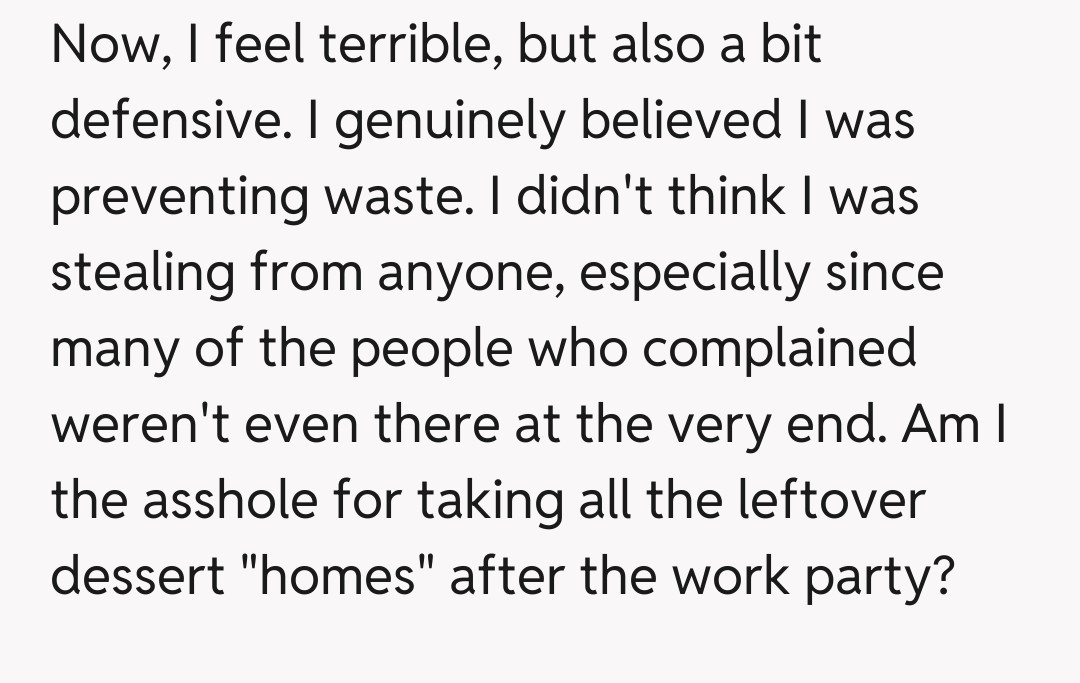This screenshot has width=1080, height=683.
Task: Click the word "party" before the question mark
Action: (x=874, y=578)
